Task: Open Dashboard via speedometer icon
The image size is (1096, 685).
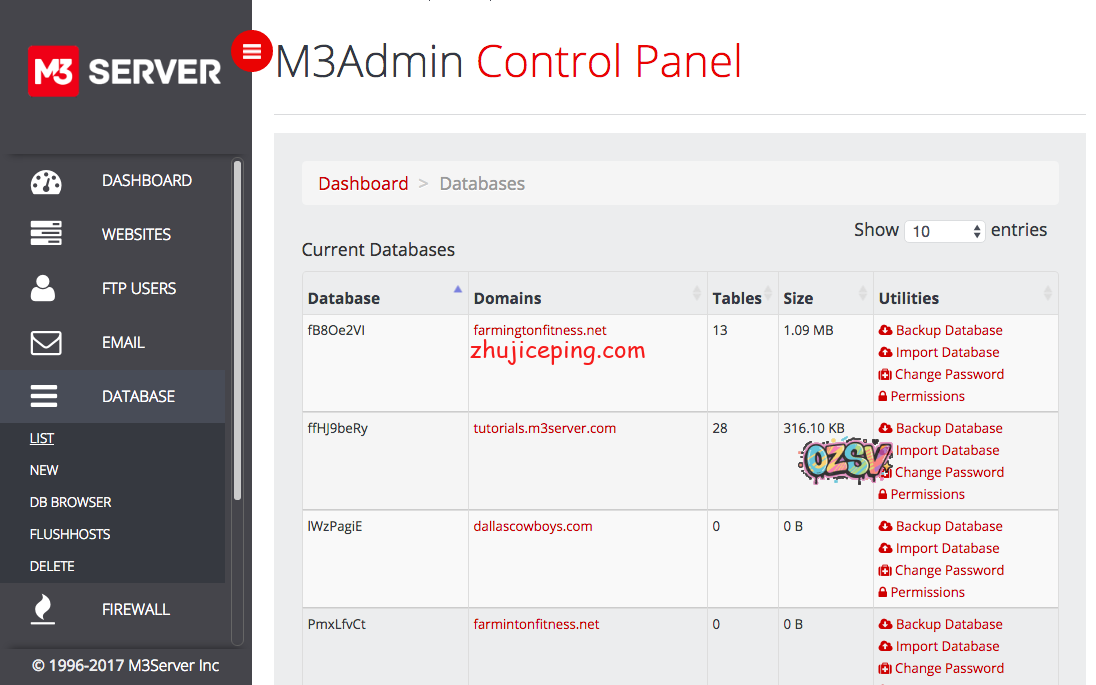Action: [46, 181]
